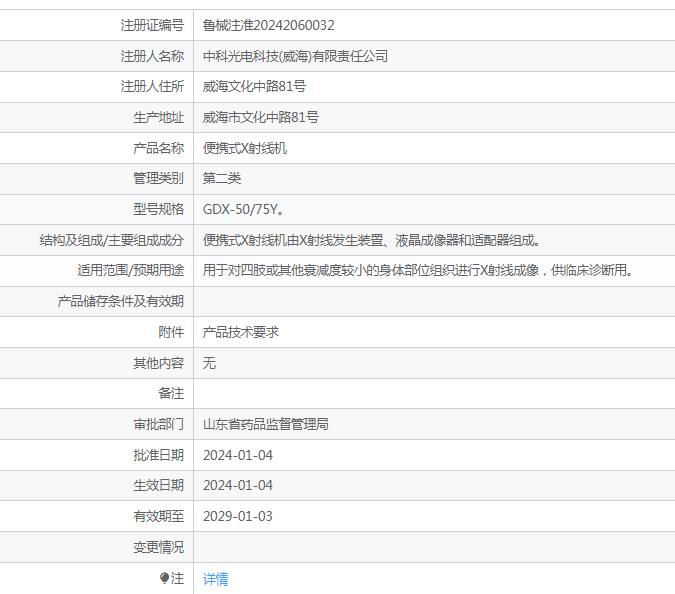Click the 注 label in last row
675x594 pixels.
(x=177, y=578)
